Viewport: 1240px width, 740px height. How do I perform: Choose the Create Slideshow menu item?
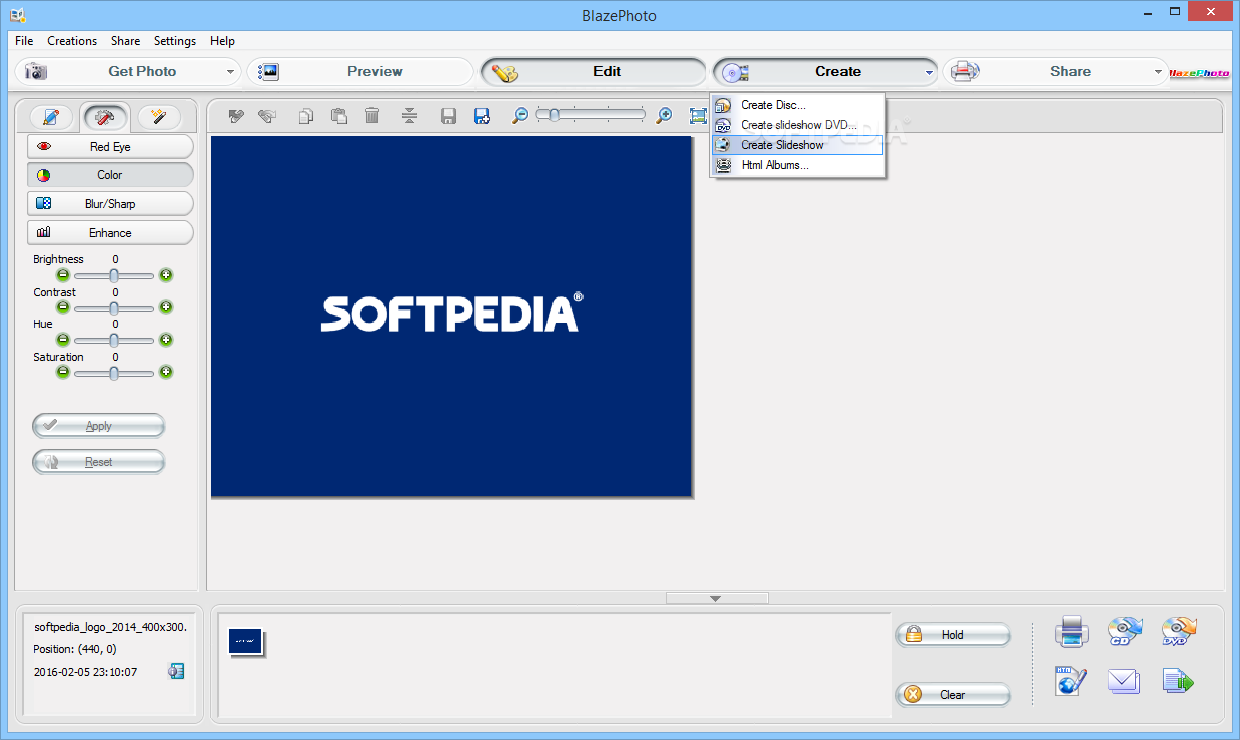798,145
